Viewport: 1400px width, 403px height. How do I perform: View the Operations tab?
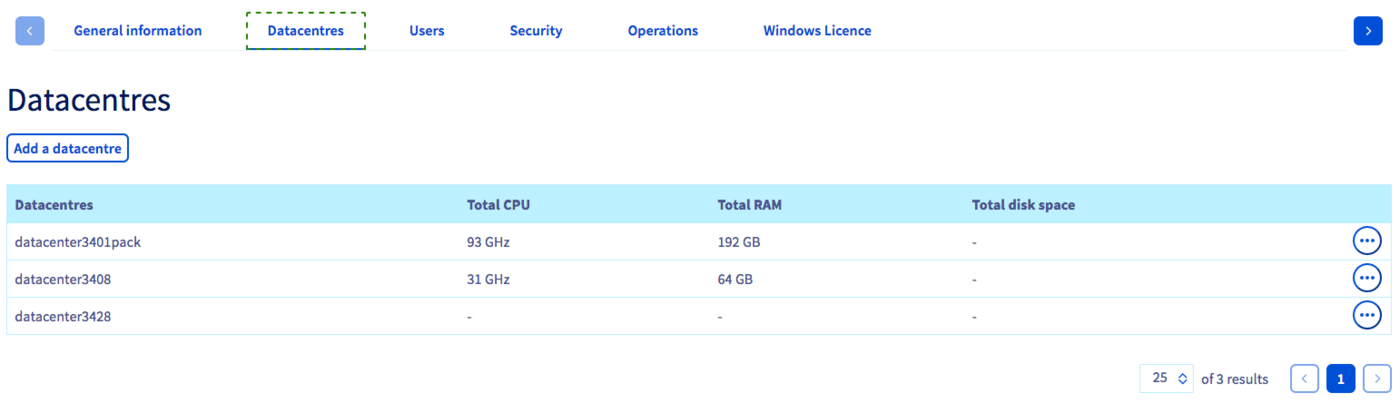click(x=663, y=31)
